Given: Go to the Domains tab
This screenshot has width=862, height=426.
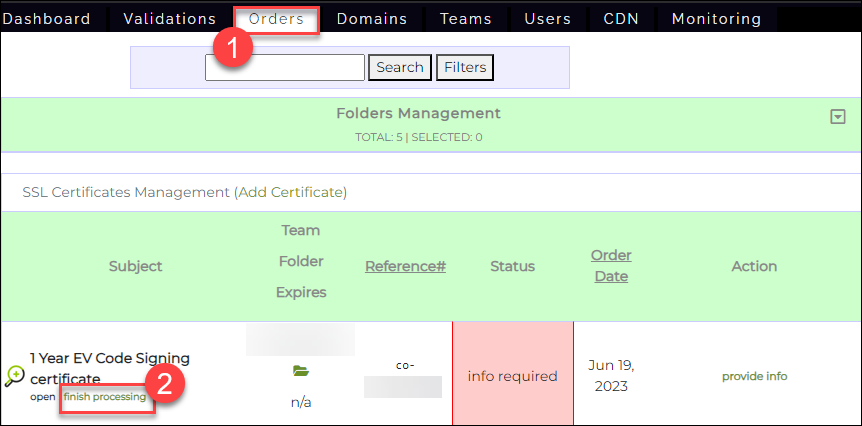Looking at the screenshot, I should [371, 19].
